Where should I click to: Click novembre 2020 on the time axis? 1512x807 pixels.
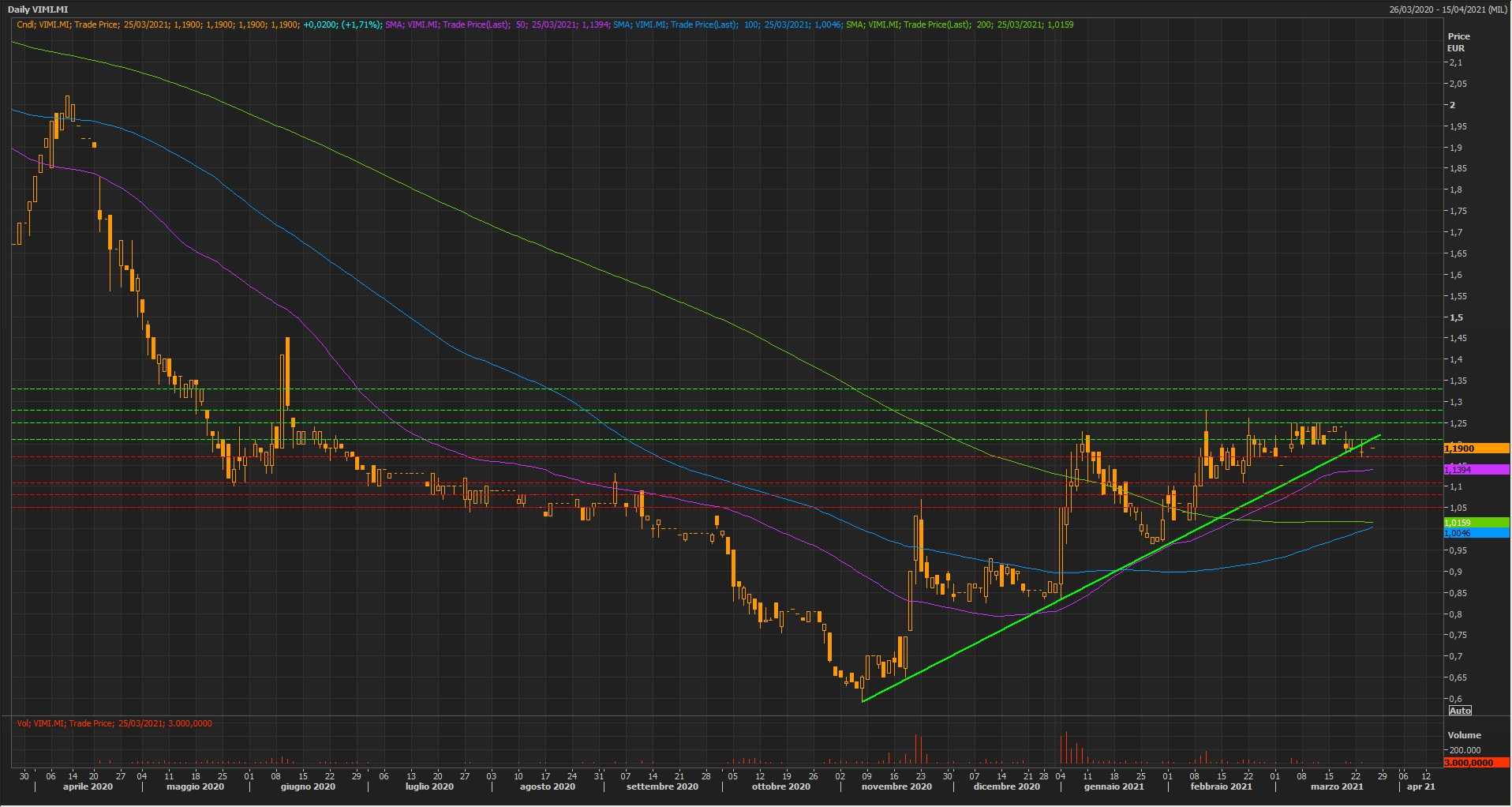click(896, 786)
